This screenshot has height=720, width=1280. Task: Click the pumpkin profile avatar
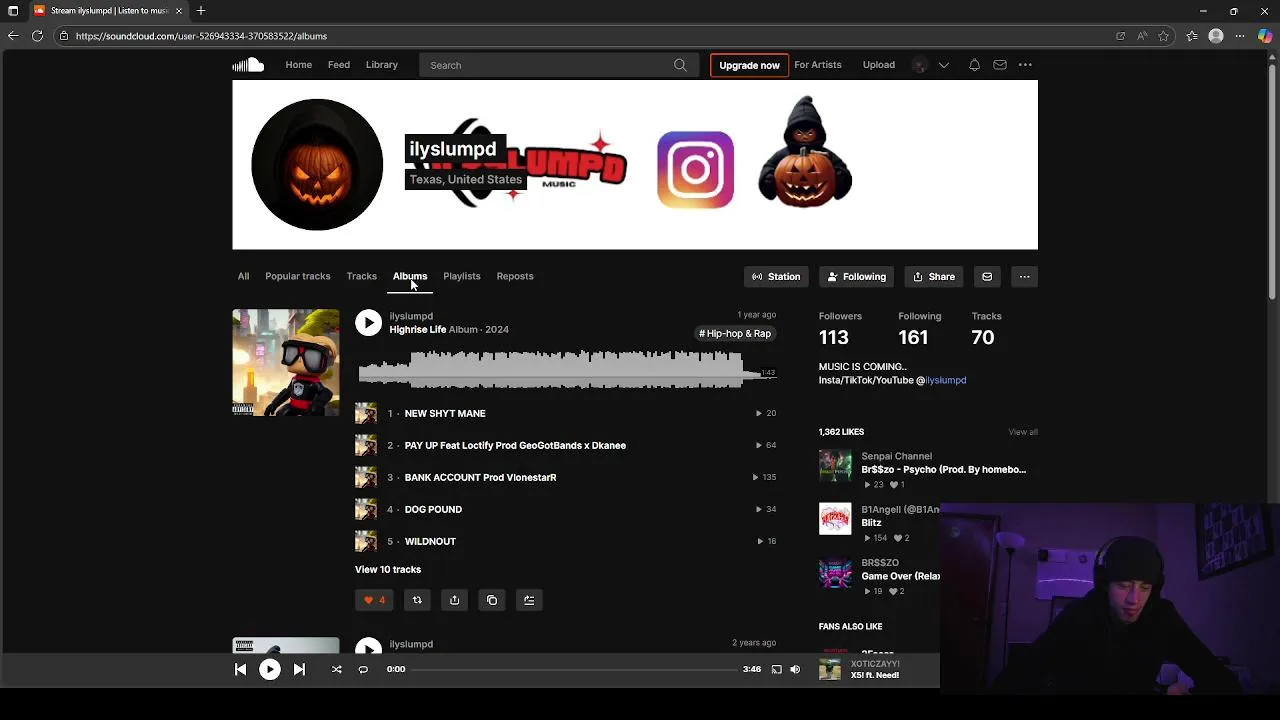[317, 165]
